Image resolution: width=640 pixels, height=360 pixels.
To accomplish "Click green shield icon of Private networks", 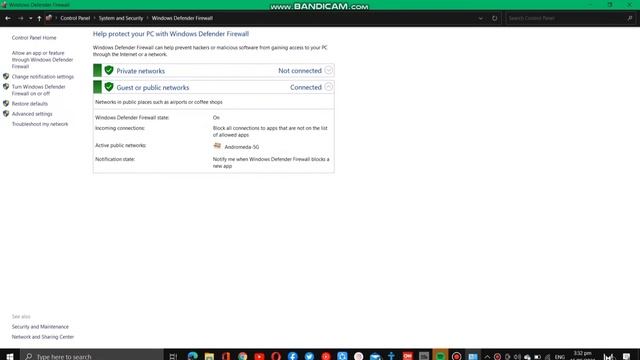I will click(x=109, y=70).
